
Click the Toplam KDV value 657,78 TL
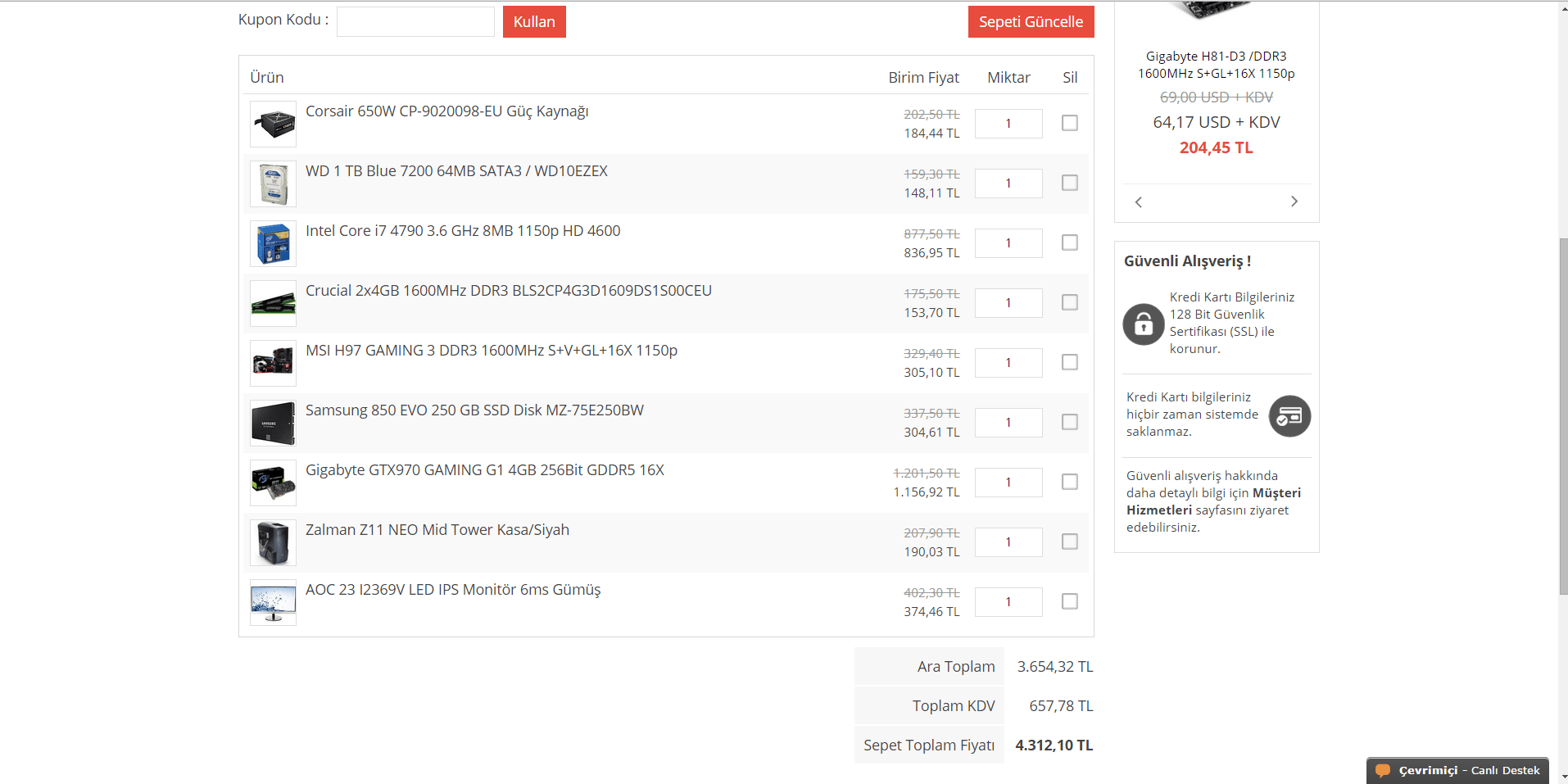tap(1062, 706)
